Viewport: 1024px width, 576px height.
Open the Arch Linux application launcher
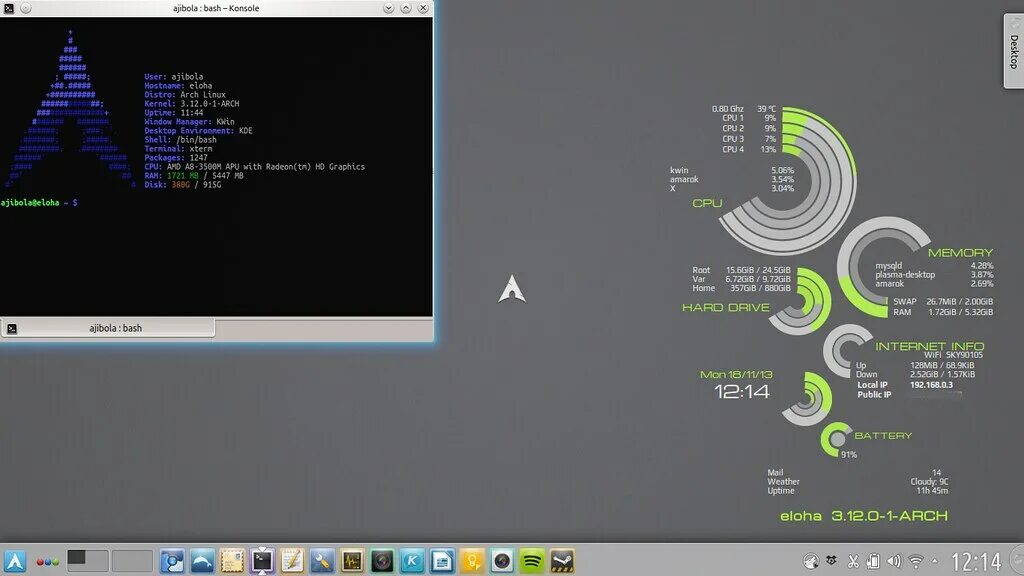click(15, 561)
